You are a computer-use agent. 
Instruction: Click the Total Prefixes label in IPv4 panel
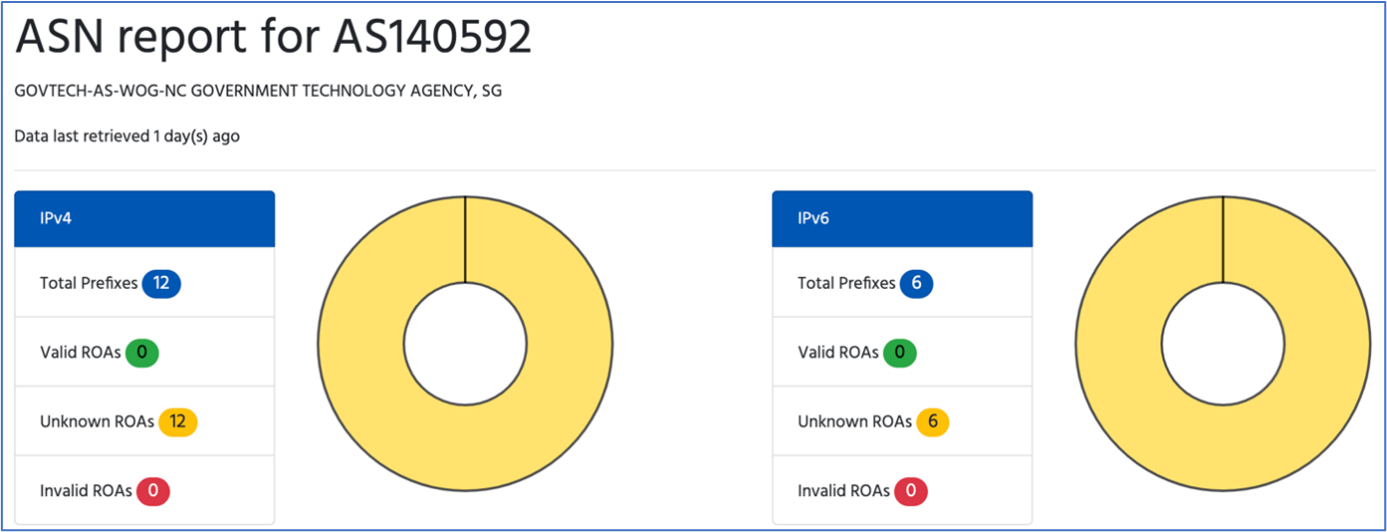[89, 283]
